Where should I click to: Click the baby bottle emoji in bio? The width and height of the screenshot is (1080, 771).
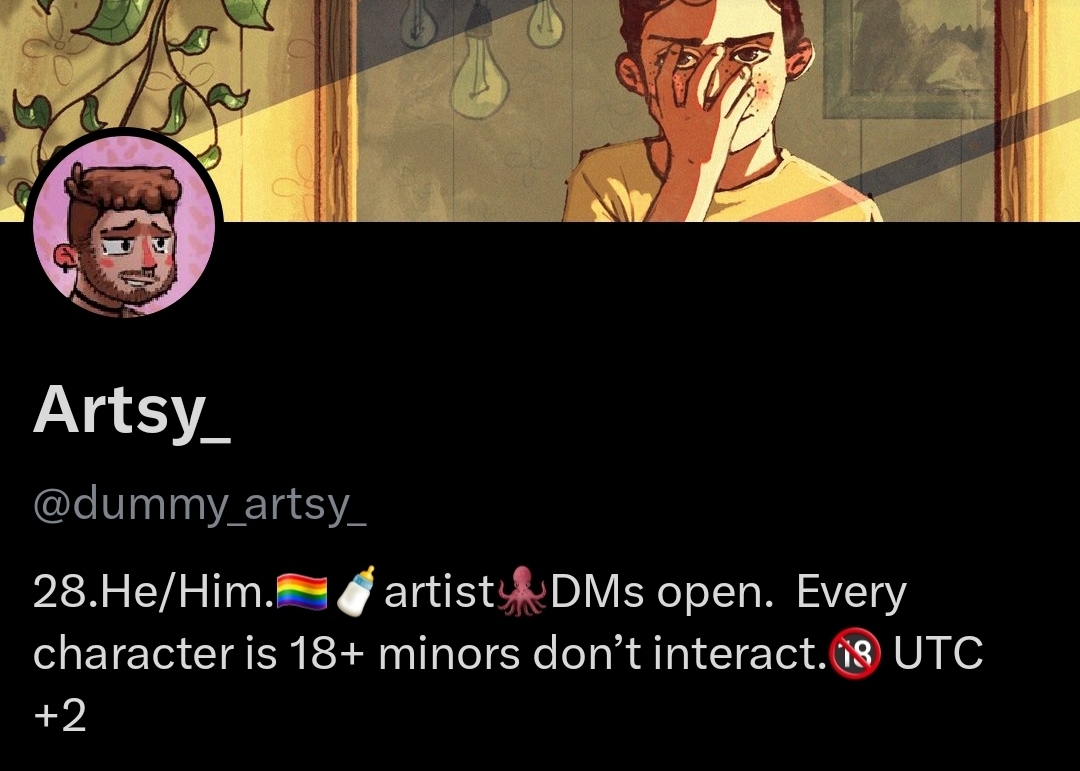(x=356, y=590)
